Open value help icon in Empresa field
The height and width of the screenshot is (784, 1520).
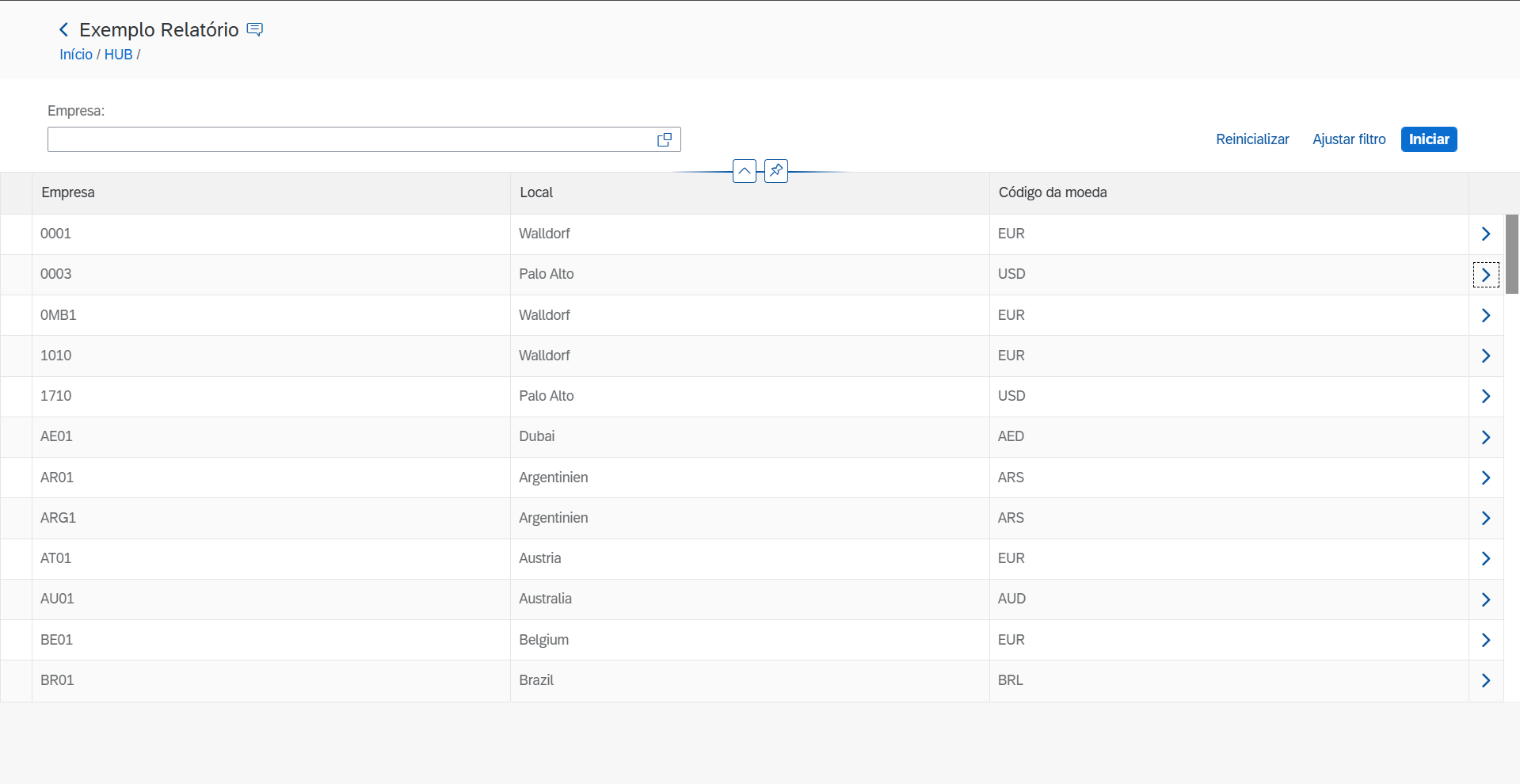point(665,139)
